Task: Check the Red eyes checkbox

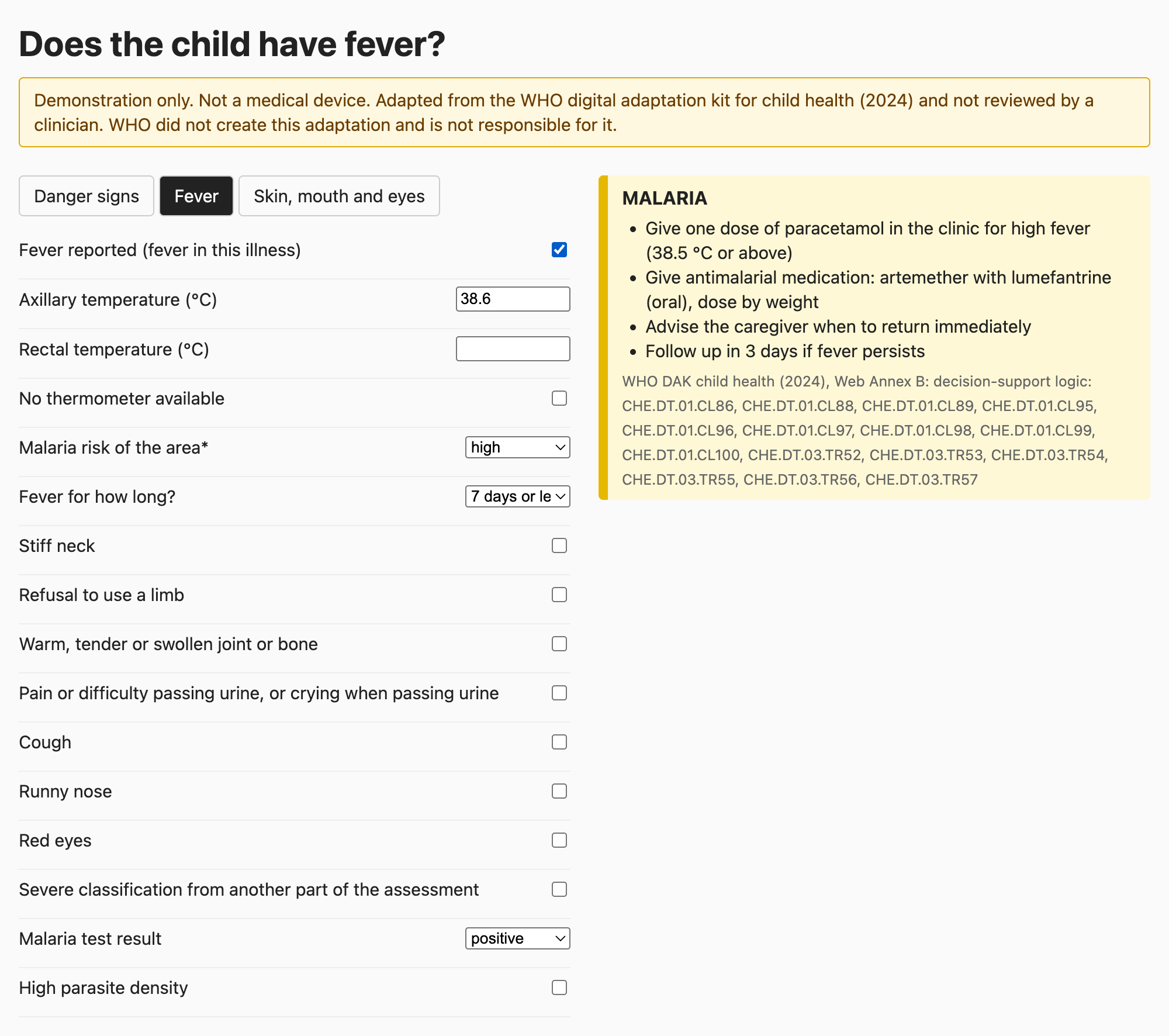Action: (x=559, y=840)
